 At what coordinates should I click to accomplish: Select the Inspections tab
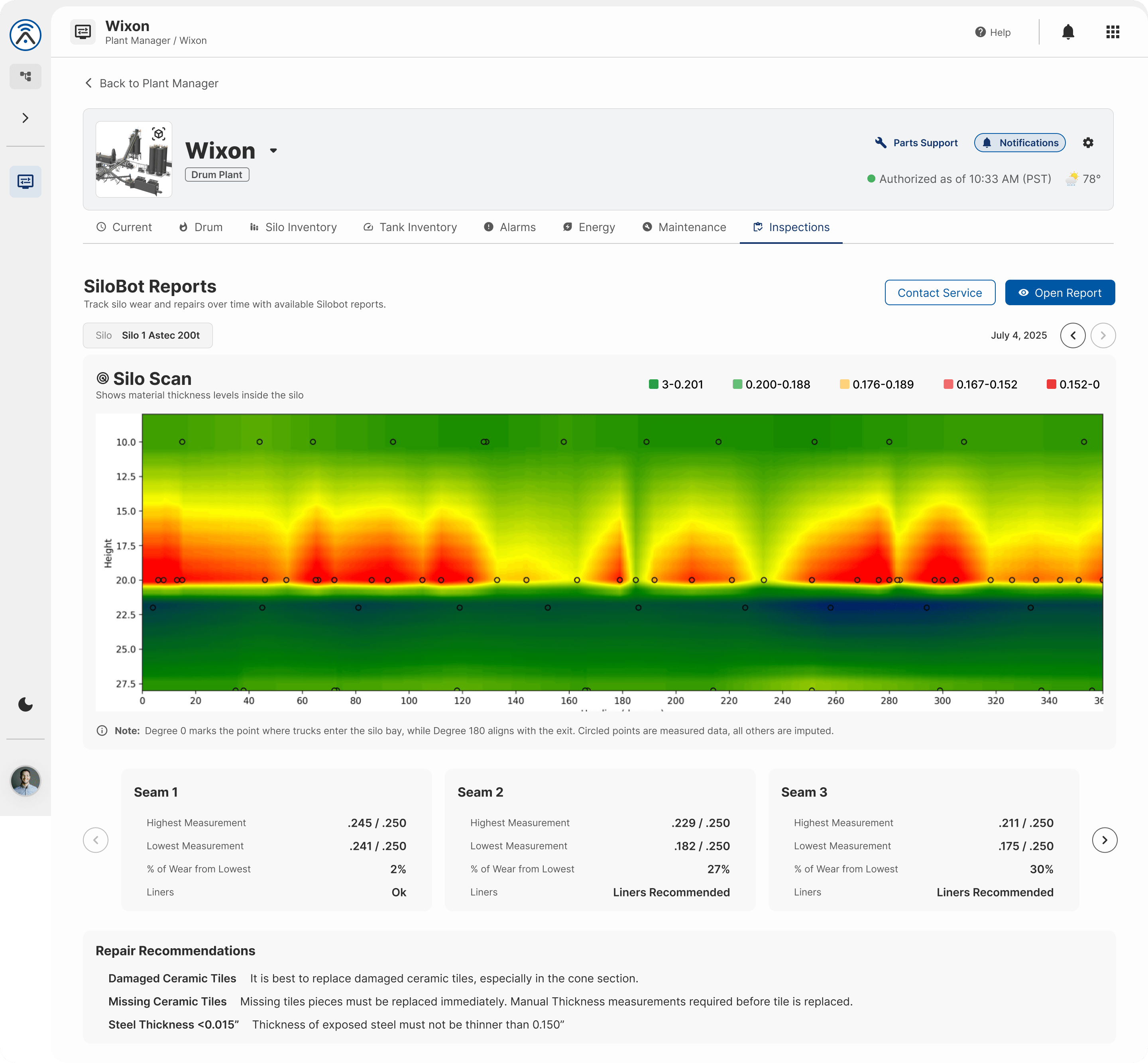pyautogui.click(x=791, y=227)
